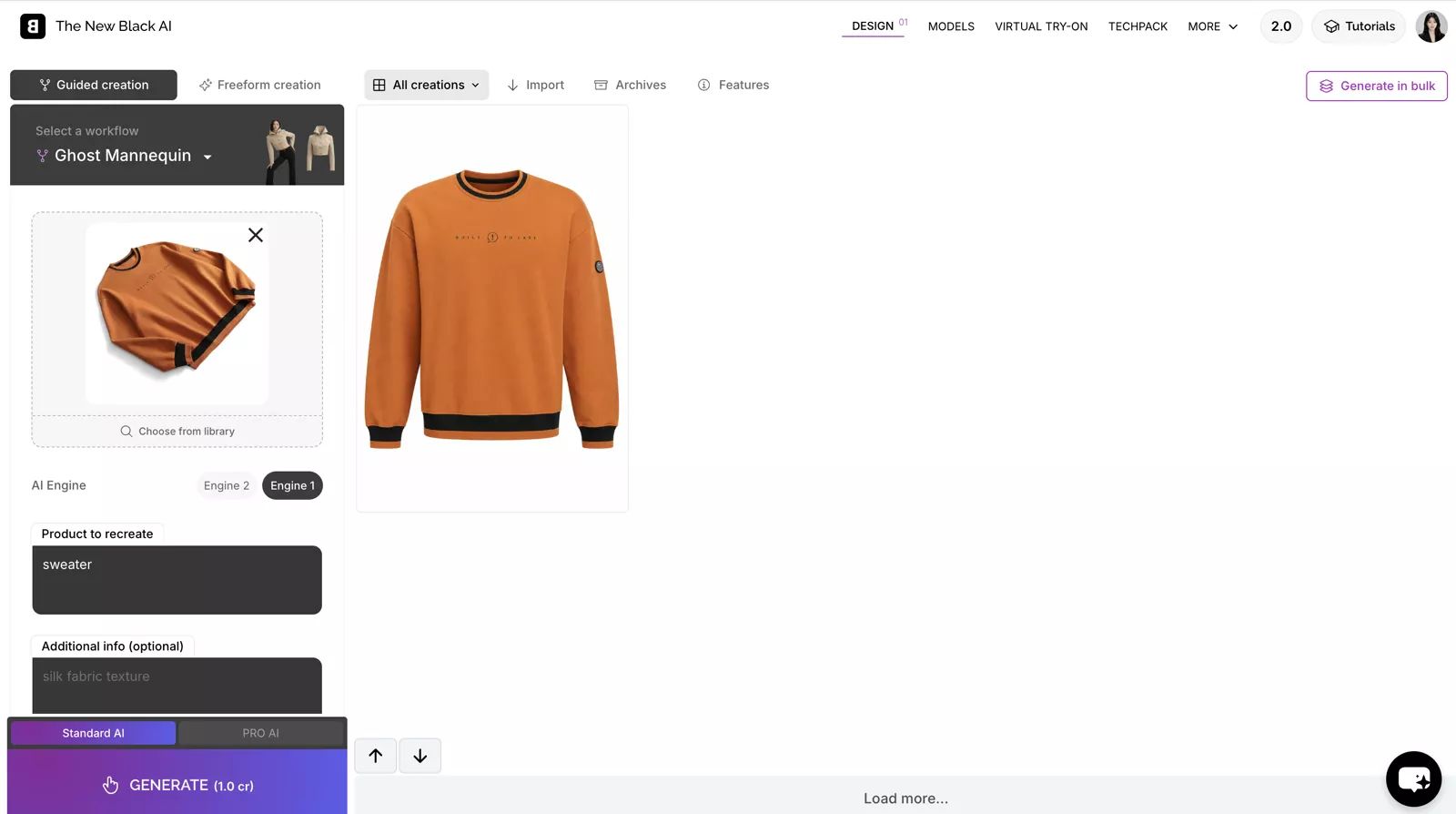This screenshot has width=1456, height=814.
Task: Click Load more... at the bottom
Action: pos(905,799)
